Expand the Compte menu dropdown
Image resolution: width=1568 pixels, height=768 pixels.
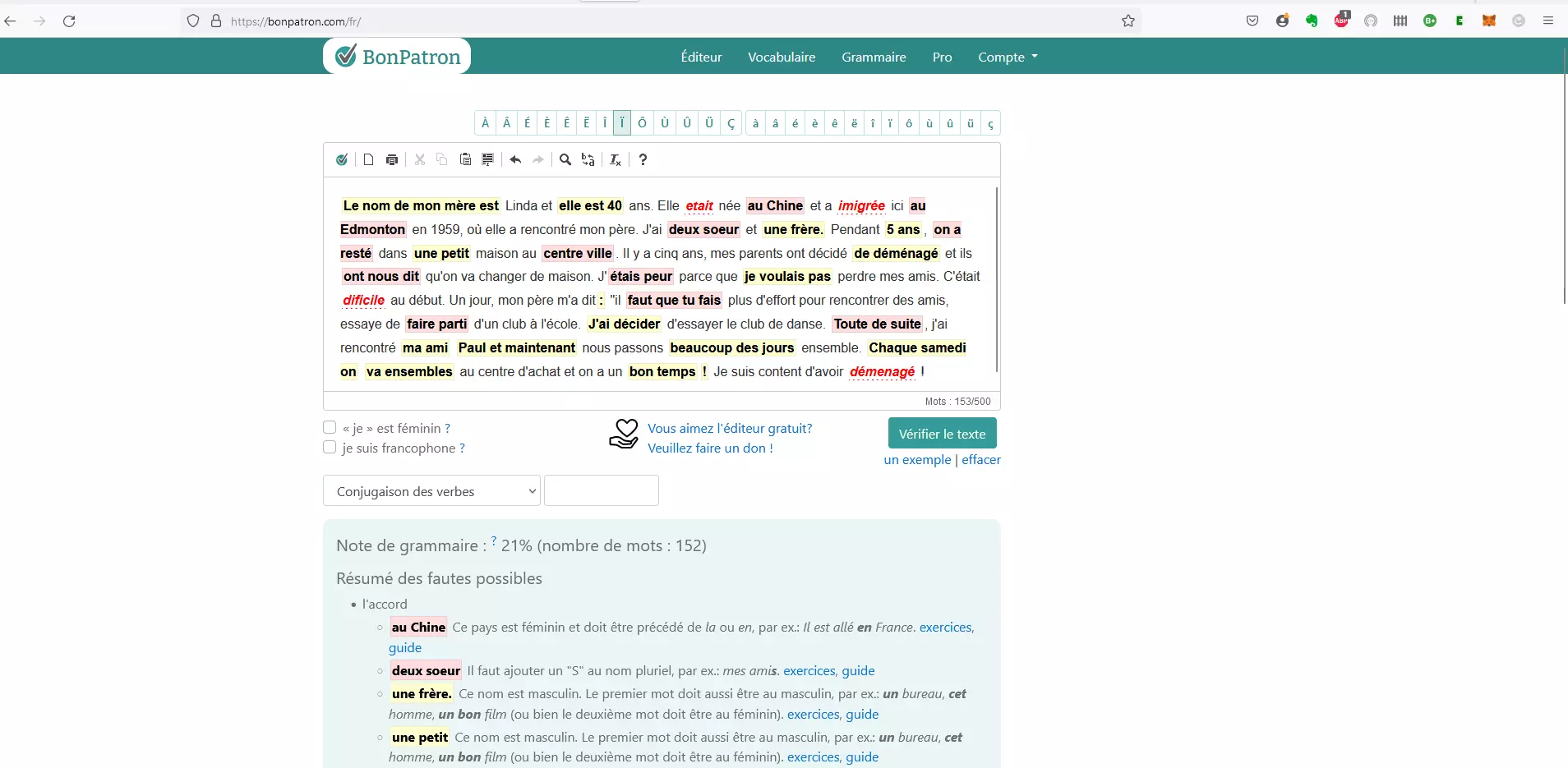tap(1008, 57)
